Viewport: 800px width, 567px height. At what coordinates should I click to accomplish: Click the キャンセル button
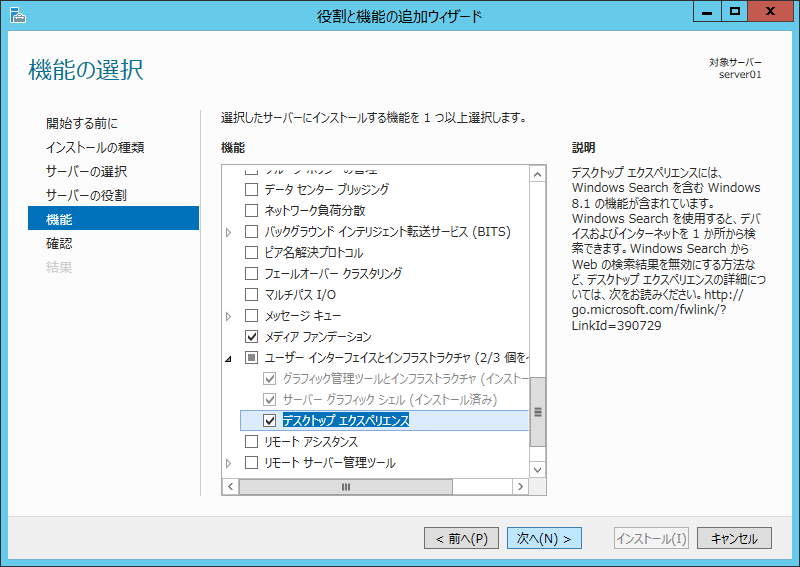pyautogui.click(x=734, y=538)
